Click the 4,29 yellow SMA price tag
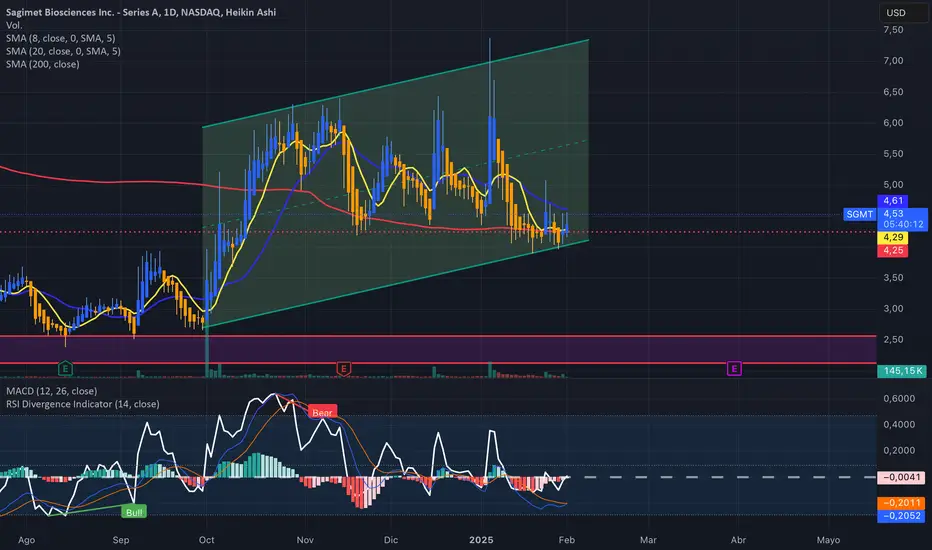 point(892,237)
